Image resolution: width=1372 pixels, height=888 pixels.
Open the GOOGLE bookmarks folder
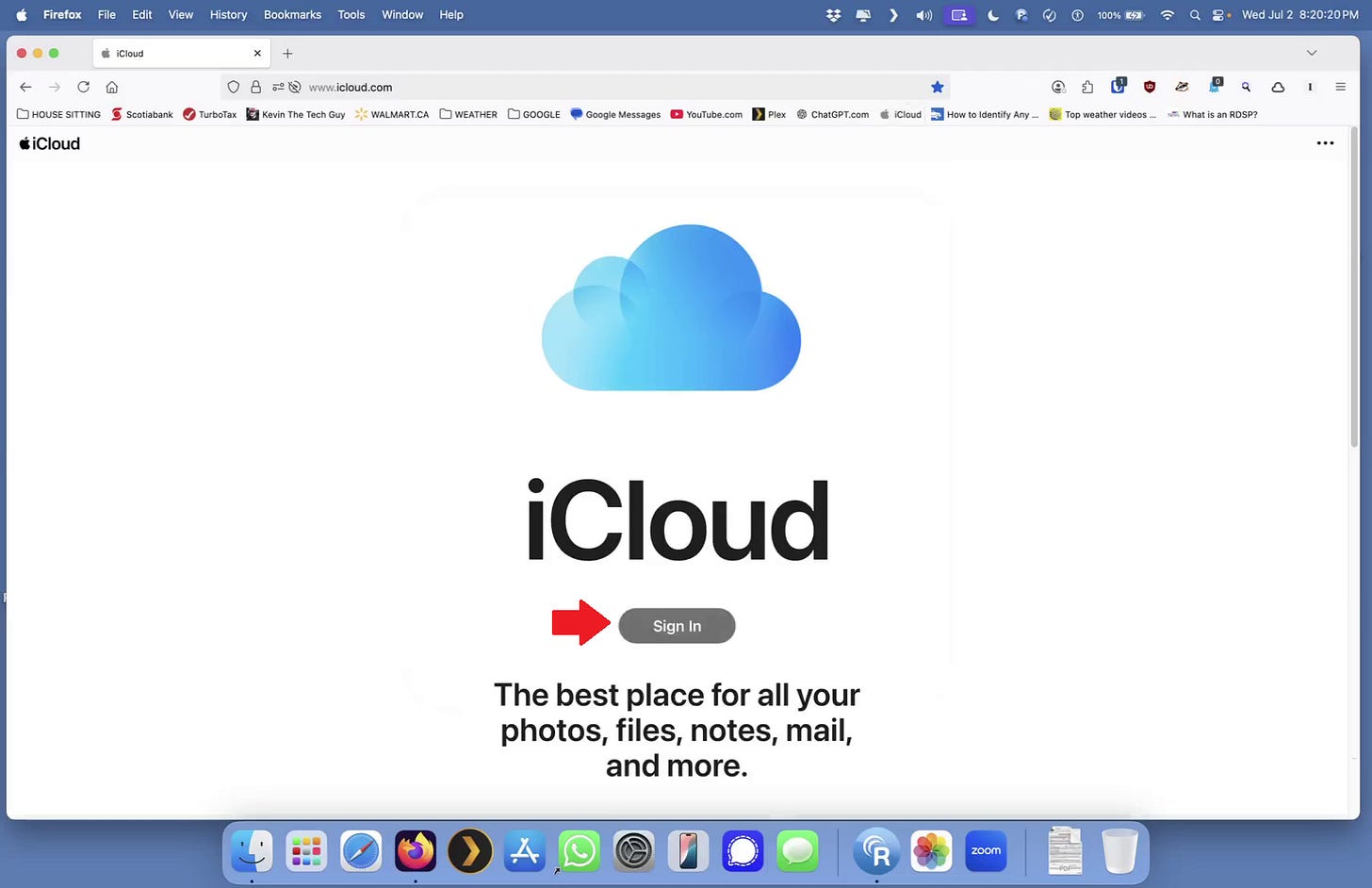[x=533, y=114]
